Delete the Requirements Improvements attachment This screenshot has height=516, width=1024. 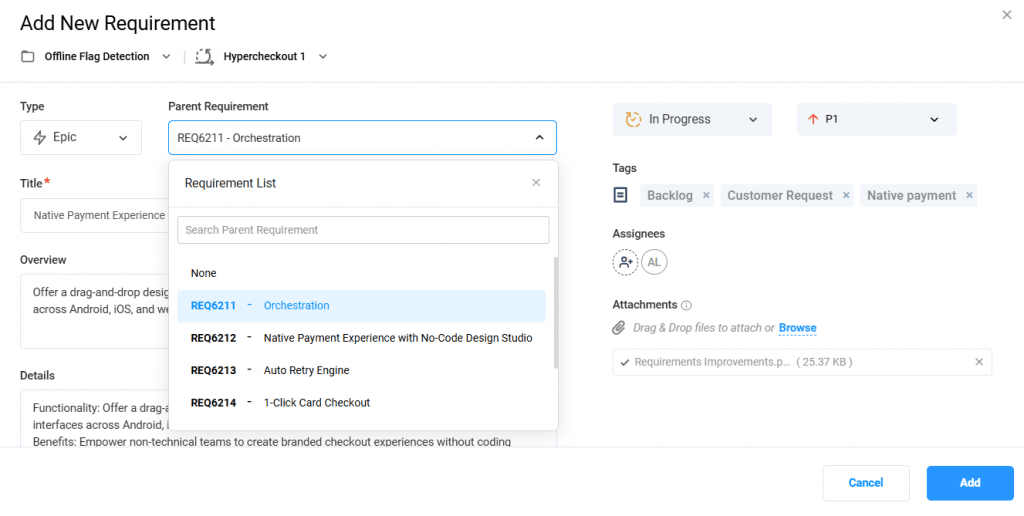pos(979,362)
